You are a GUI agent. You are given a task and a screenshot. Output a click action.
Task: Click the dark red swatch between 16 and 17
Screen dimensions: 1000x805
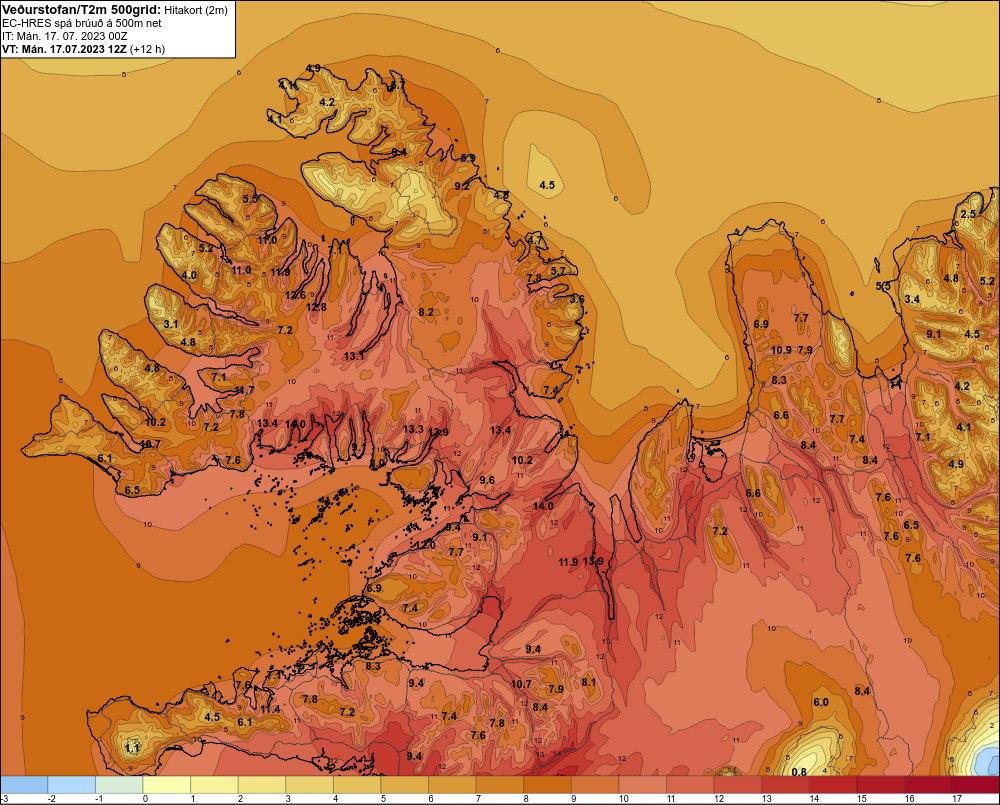pos(927,785)
